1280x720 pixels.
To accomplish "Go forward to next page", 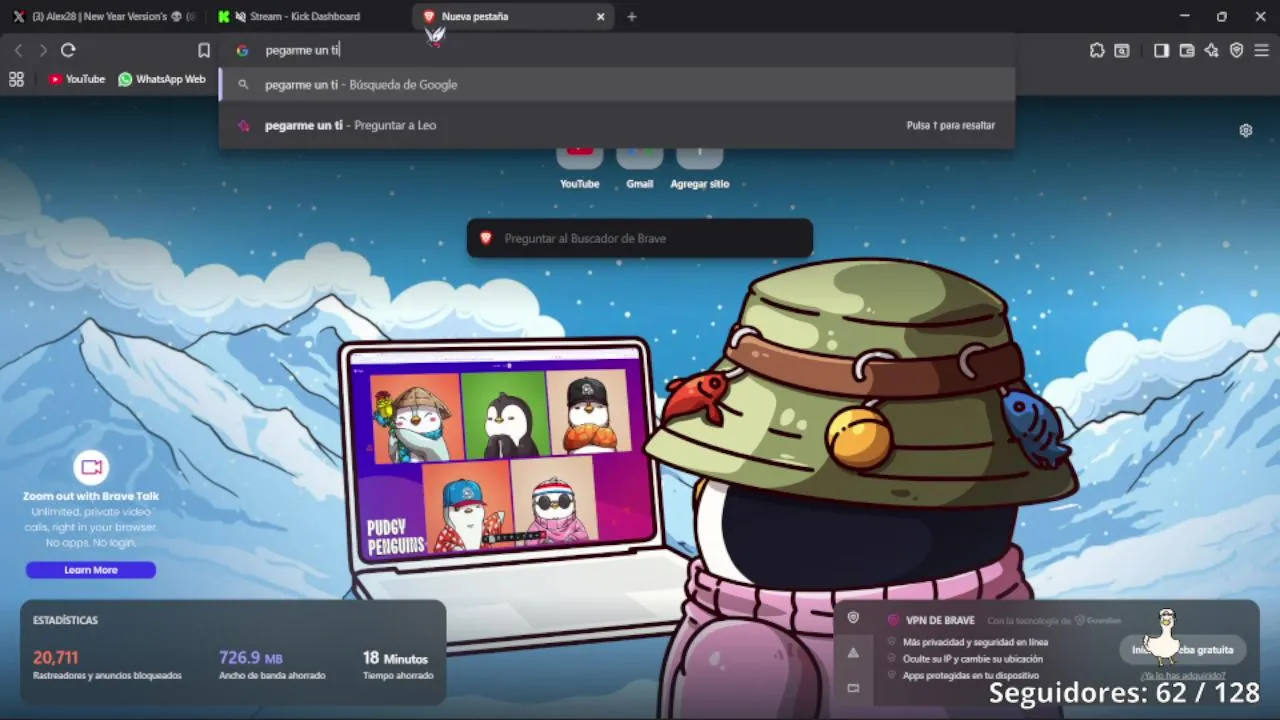I will click(43, 50).
